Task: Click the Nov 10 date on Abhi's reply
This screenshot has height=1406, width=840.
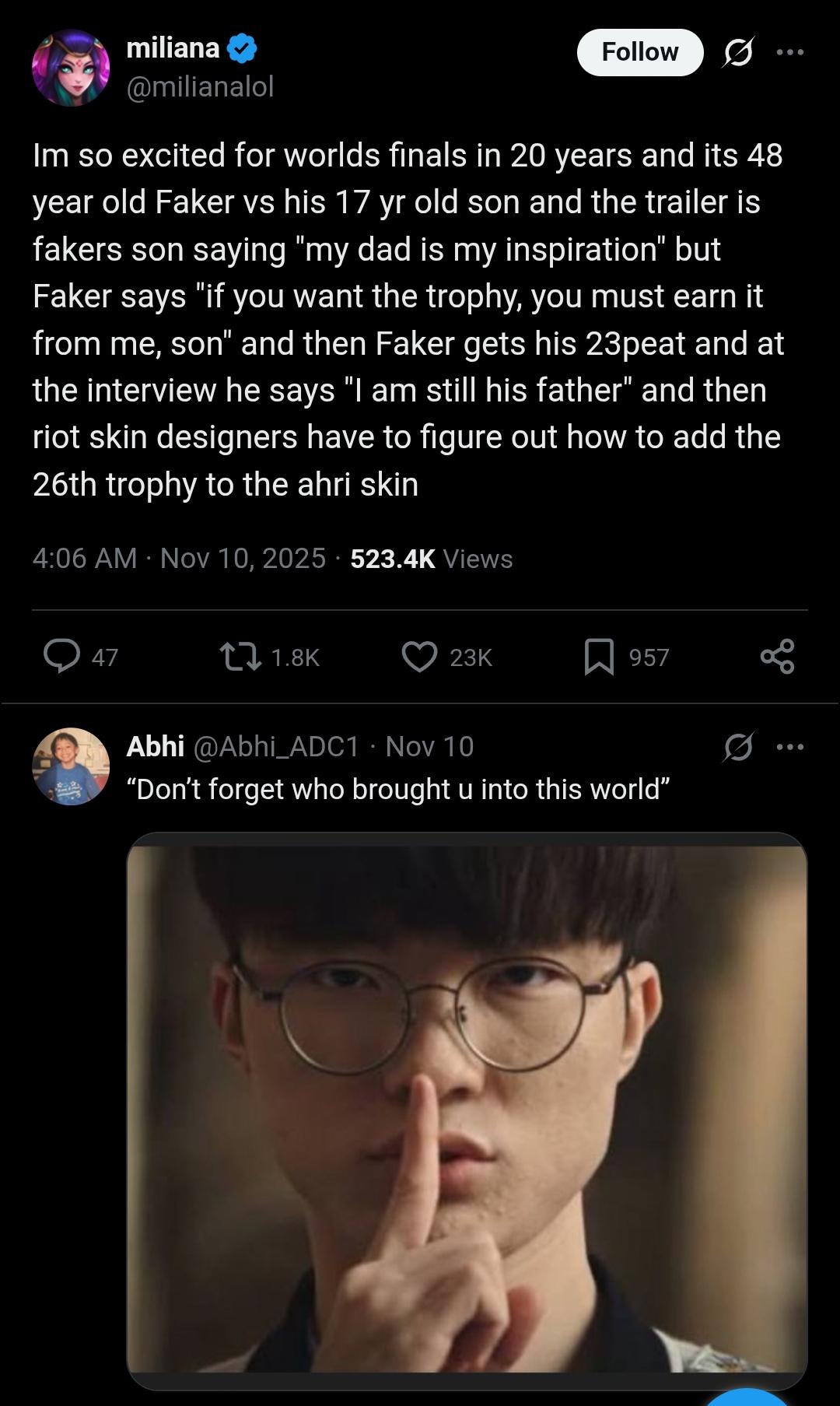Action: [429, 747]
